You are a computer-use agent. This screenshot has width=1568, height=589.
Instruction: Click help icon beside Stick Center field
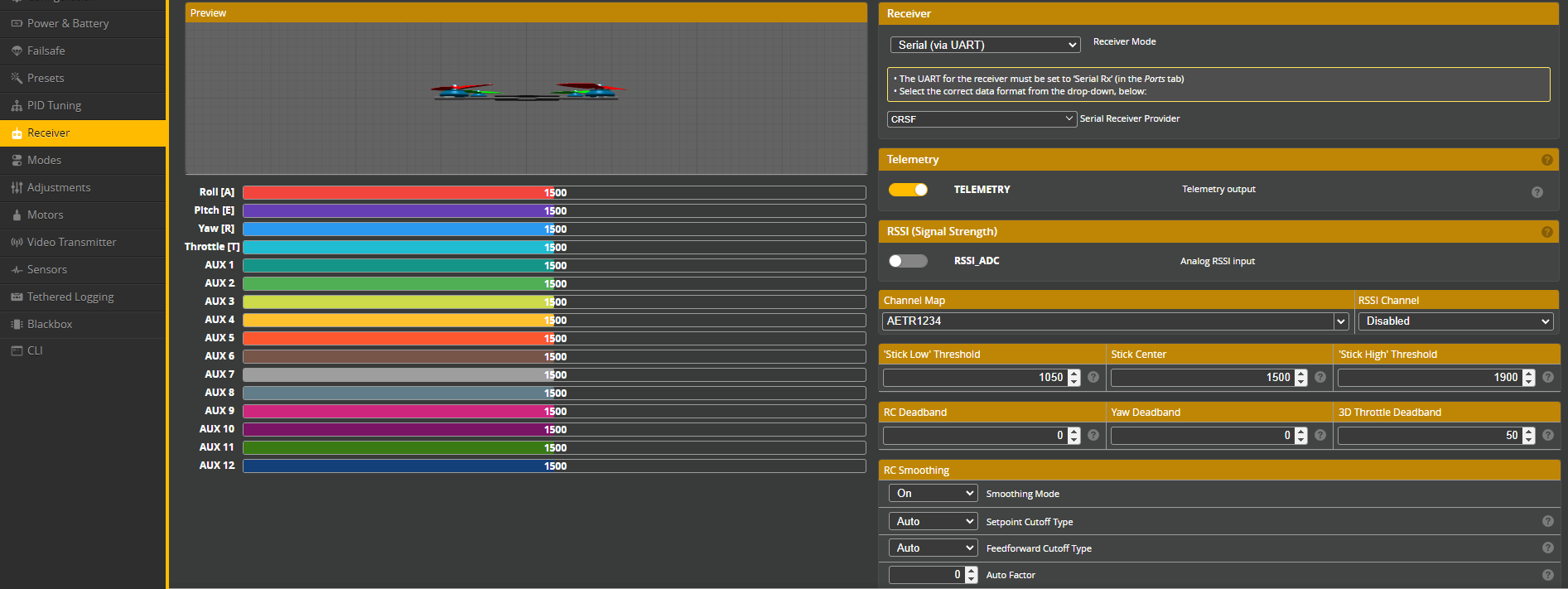1320,377
